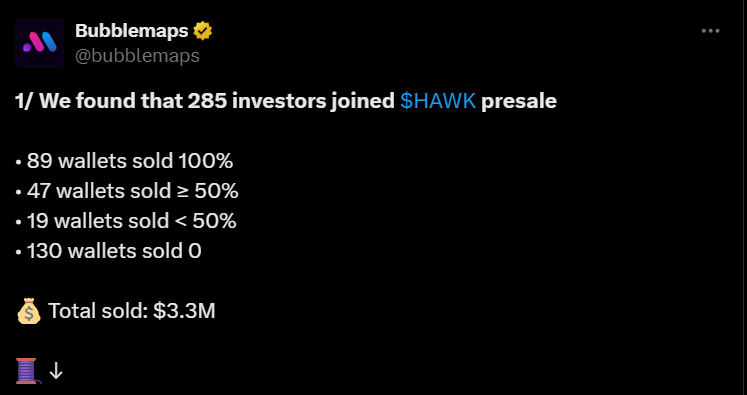
Task: Select the Bubblemaps display name
Action: click(x=132, y=31)
